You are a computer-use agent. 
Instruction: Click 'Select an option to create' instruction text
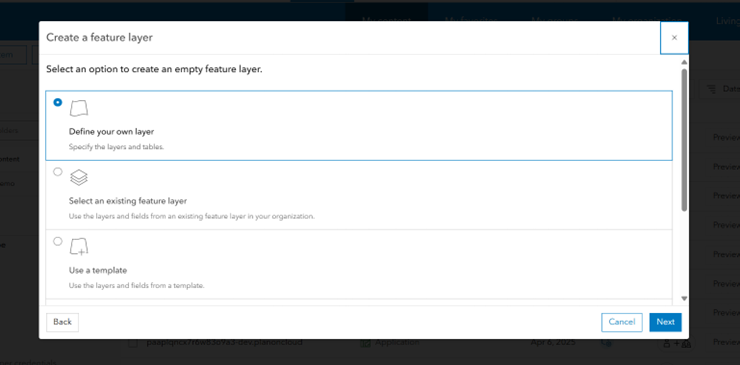point(154,69)
